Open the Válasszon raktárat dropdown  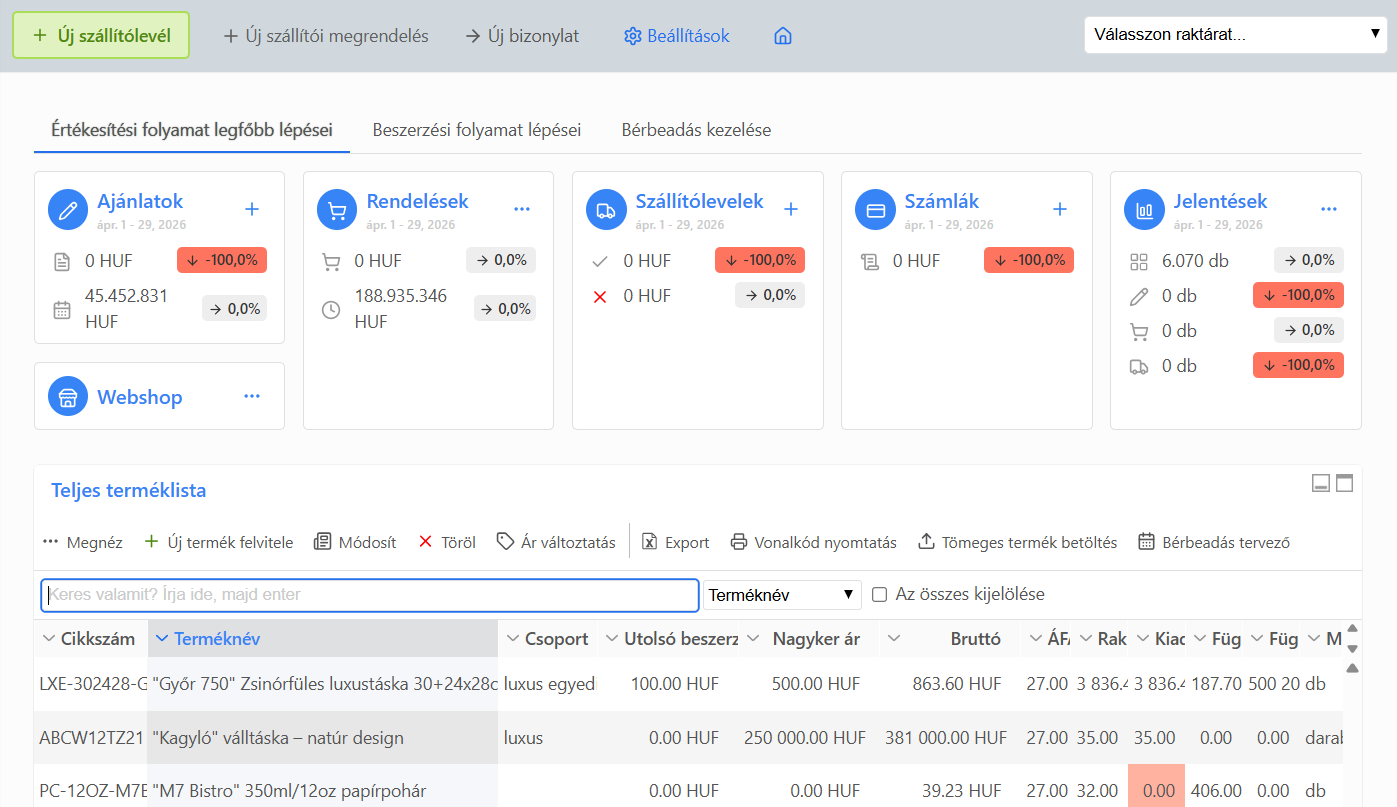(x=1235, y=35)
